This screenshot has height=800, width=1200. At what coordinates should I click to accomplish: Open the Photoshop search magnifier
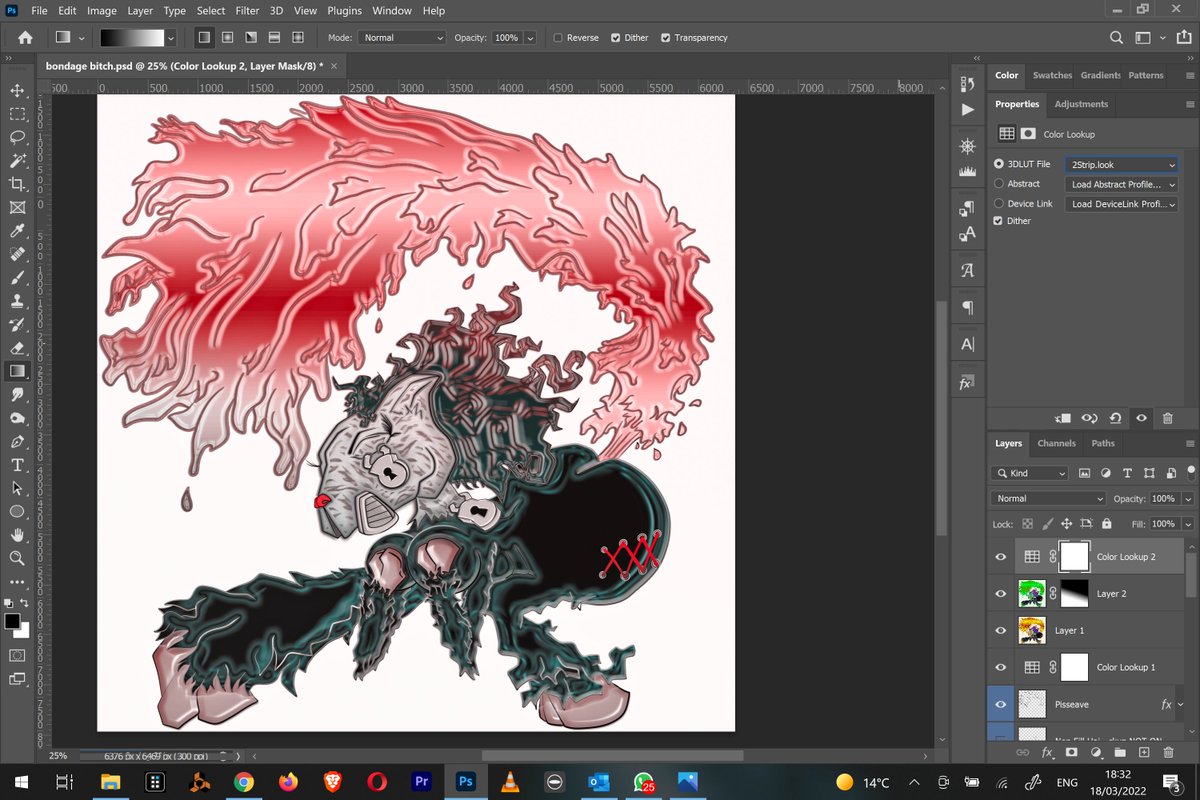[1116, 37]
